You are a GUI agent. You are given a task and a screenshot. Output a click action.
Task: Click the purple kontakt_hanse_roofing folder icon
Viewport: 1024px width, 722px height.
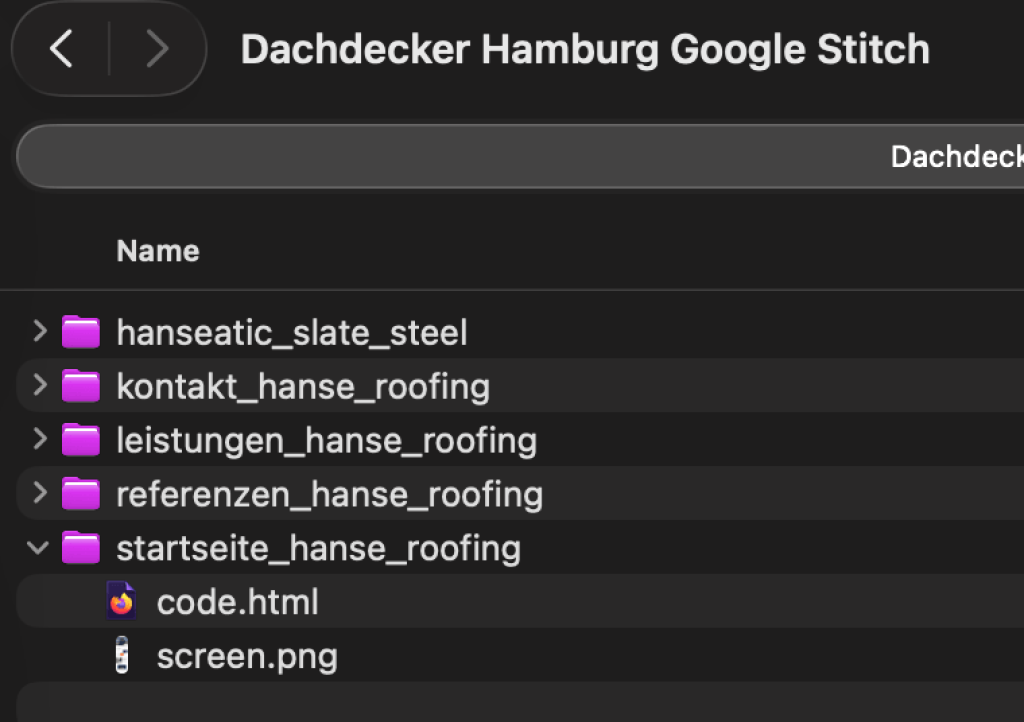[80, 386]
